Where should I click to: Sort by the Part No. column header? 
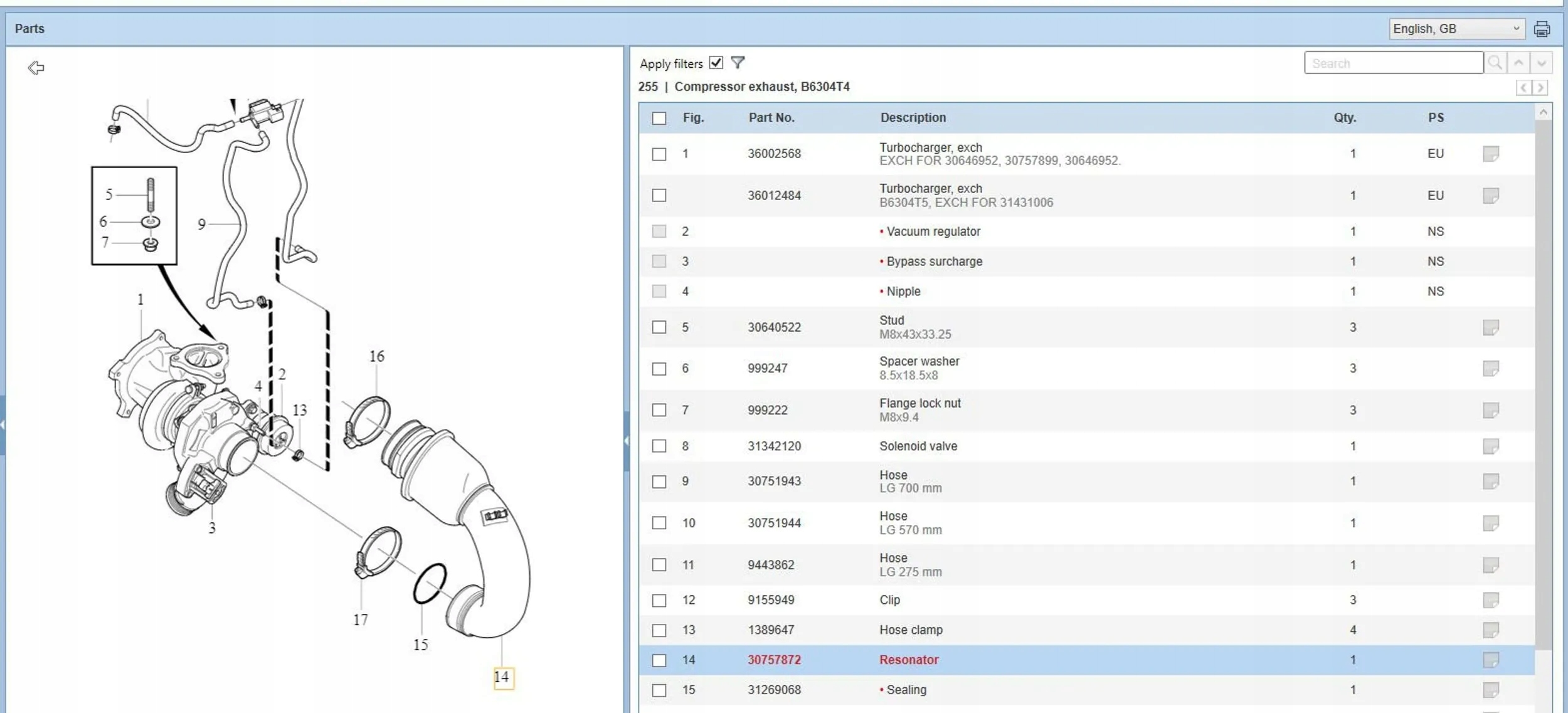[771, 118]
